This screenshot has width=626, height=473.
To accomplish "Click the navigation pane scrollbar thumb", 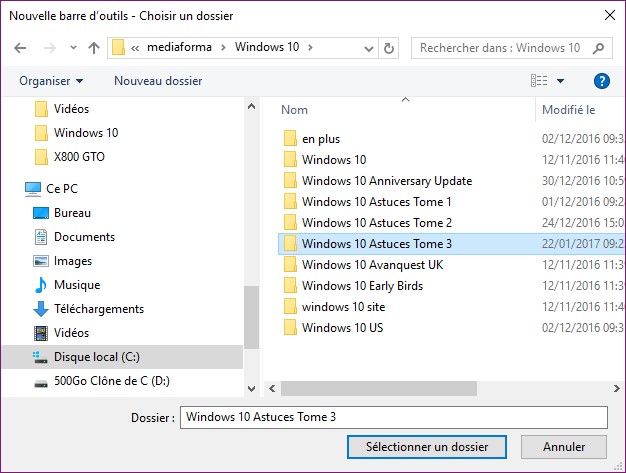I will [x=252, y=317].
